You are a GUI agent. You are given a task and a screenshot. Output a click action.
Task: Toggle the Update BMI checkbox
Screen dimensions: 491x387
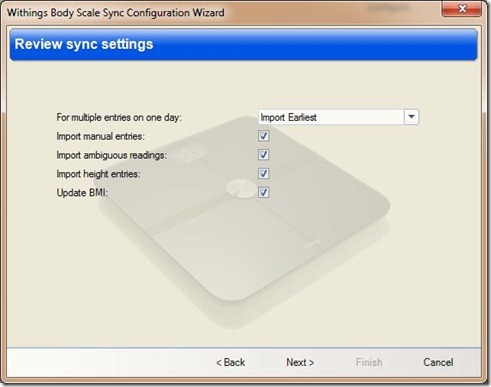tap(263, 192)
